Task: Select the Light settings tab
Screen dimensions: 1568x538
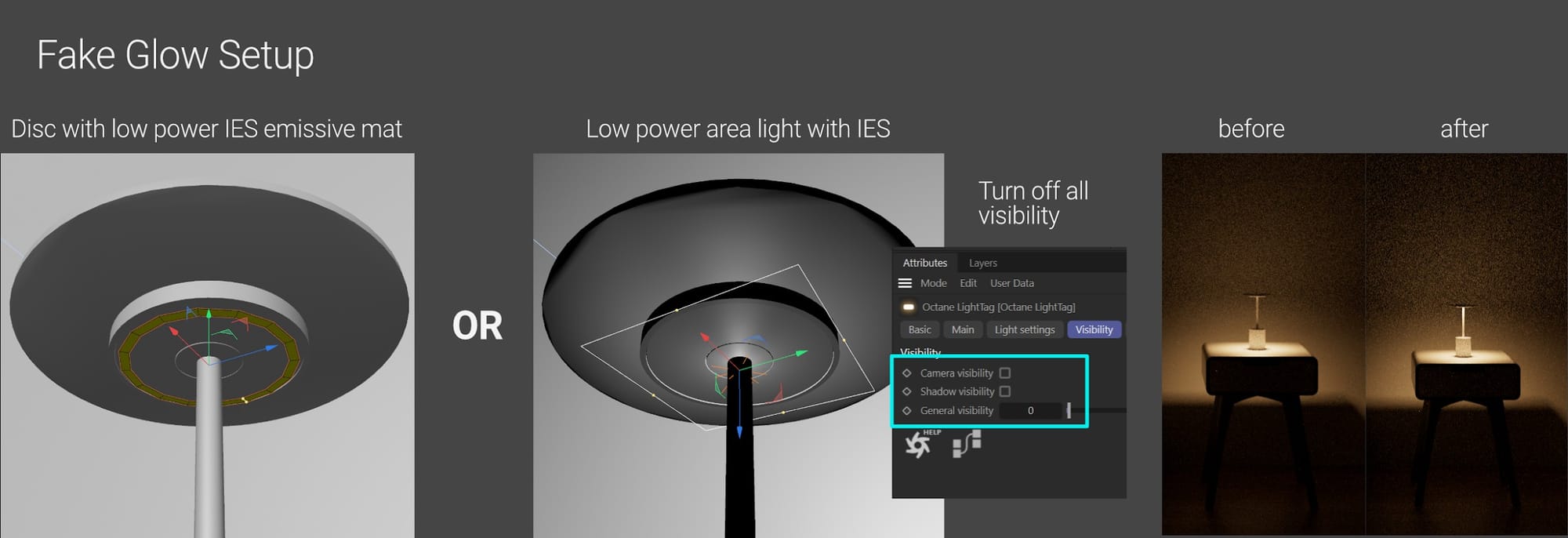Action: pyautogui.click(x=1025, y=329)
